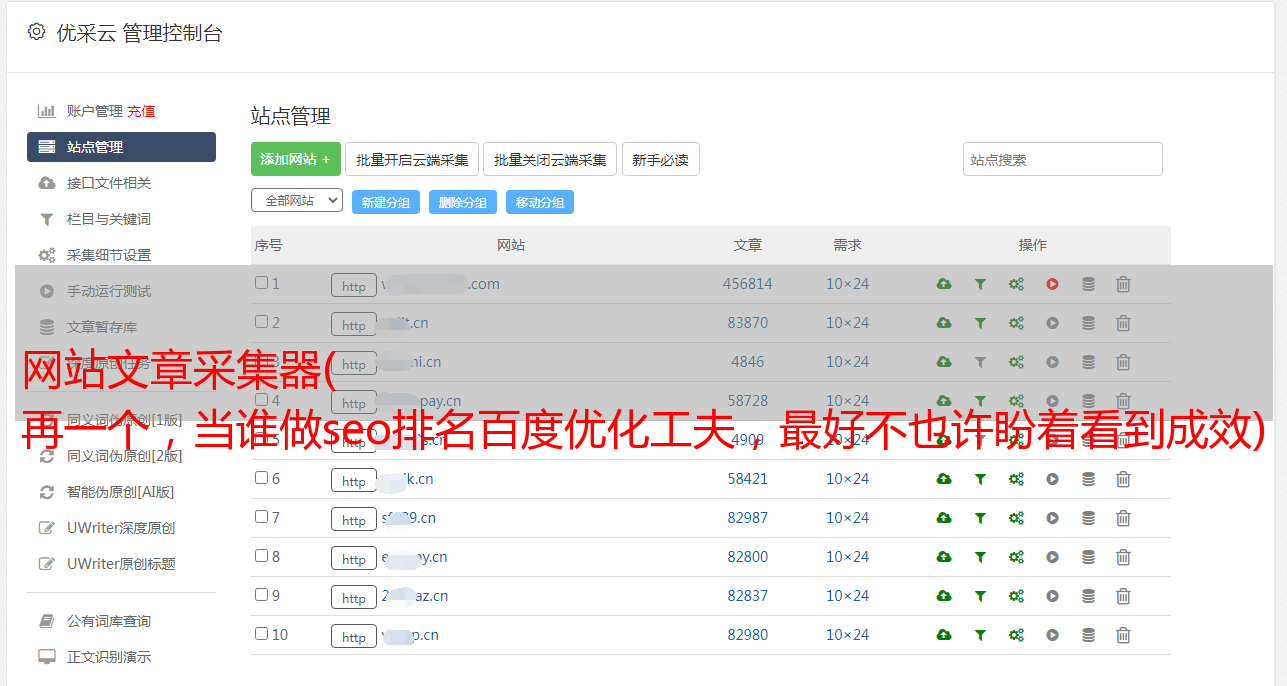
Task: Click the trash icon in row 1
Action: pos(1123,284)
